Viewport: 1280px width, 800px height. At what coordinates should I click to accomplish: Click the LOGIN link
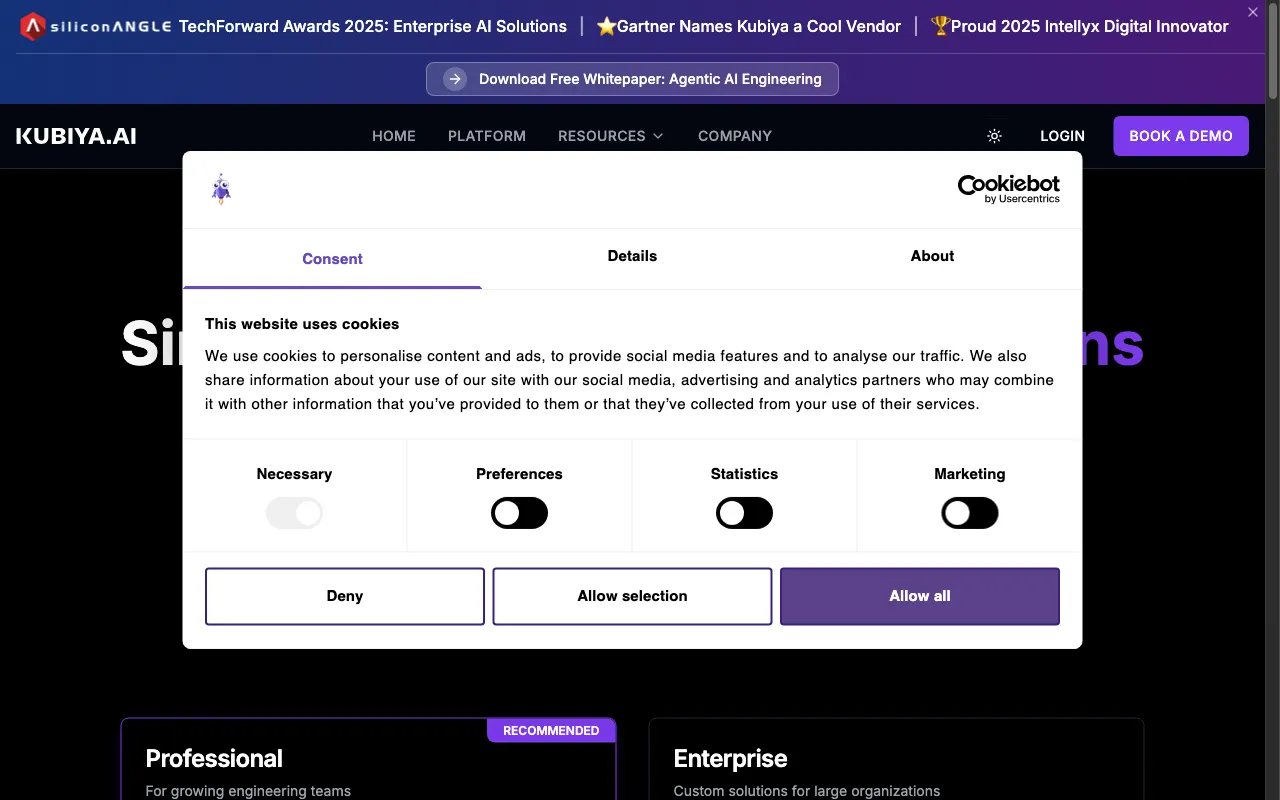(1062, 136)
